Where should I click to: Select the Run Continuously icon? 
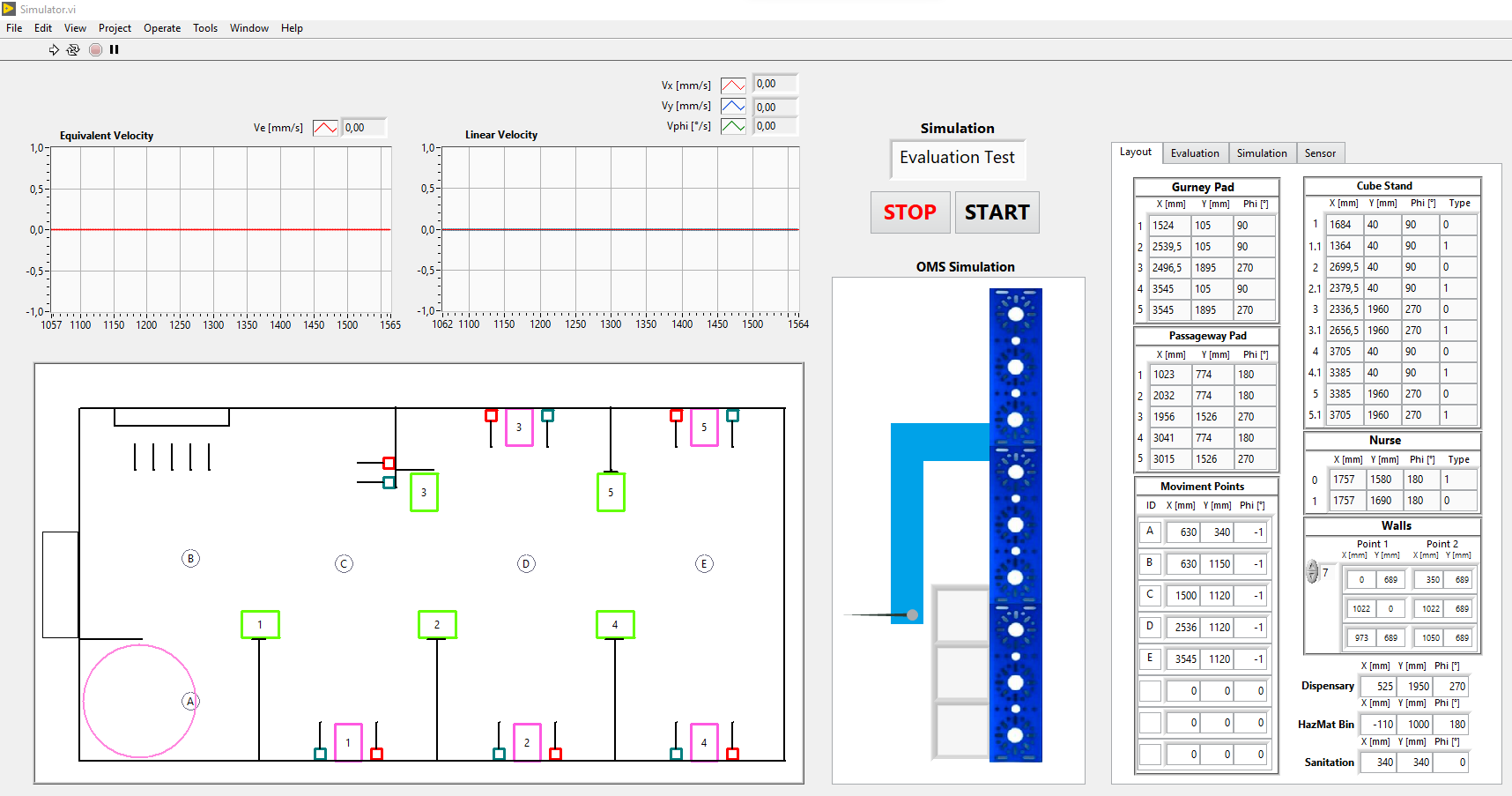pos(73,49)
